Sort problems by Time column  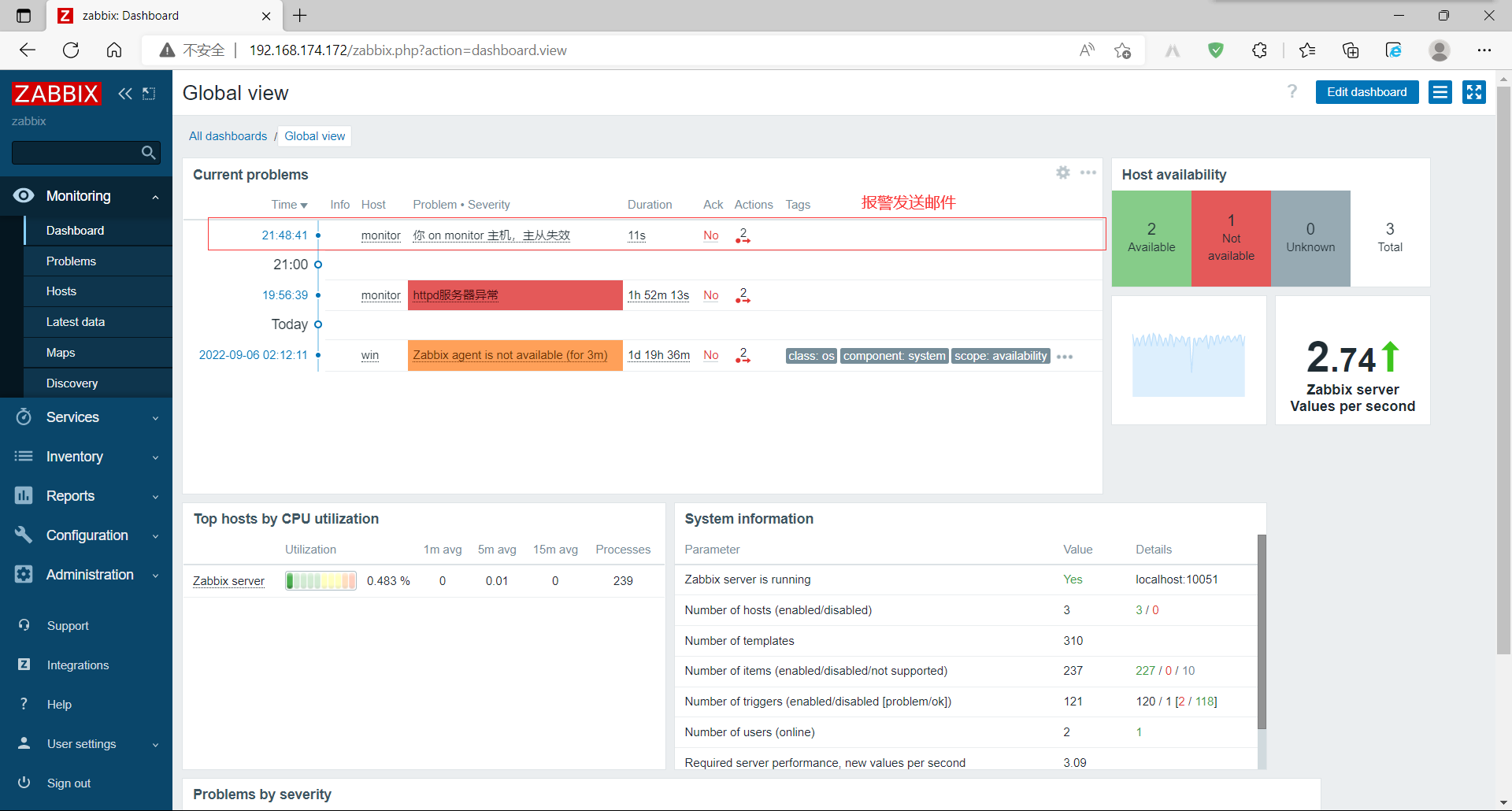point(289,205)
